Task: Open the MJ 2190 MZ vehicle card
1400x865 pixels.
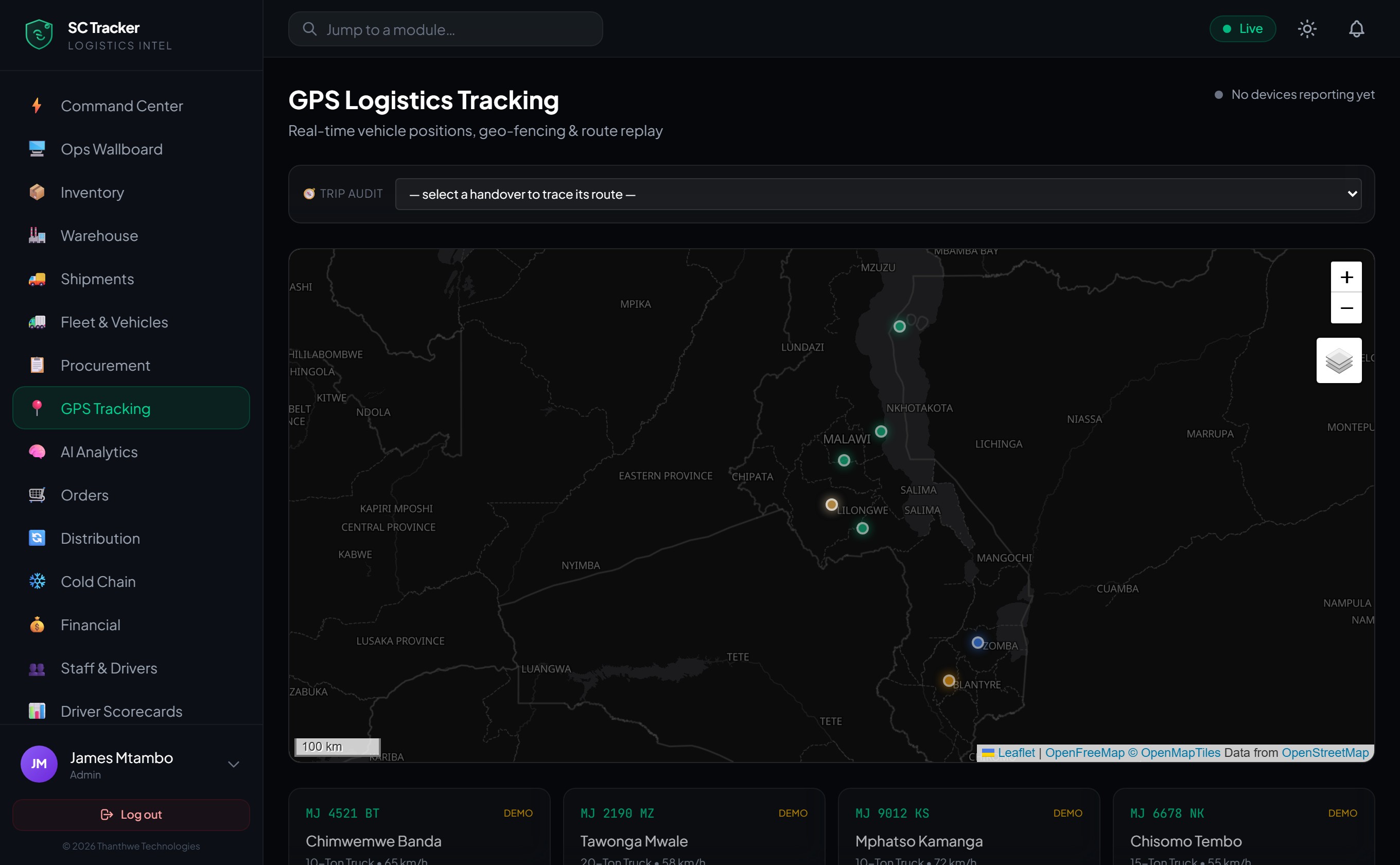Action: (x=694, y=827)
